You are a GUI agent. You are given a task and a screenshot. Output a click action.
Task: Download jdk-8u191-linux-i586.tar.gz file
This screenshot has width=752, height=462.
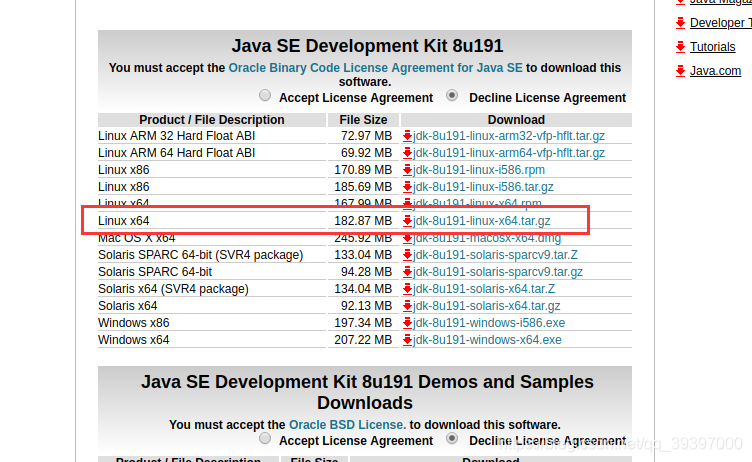coord(483,187)
